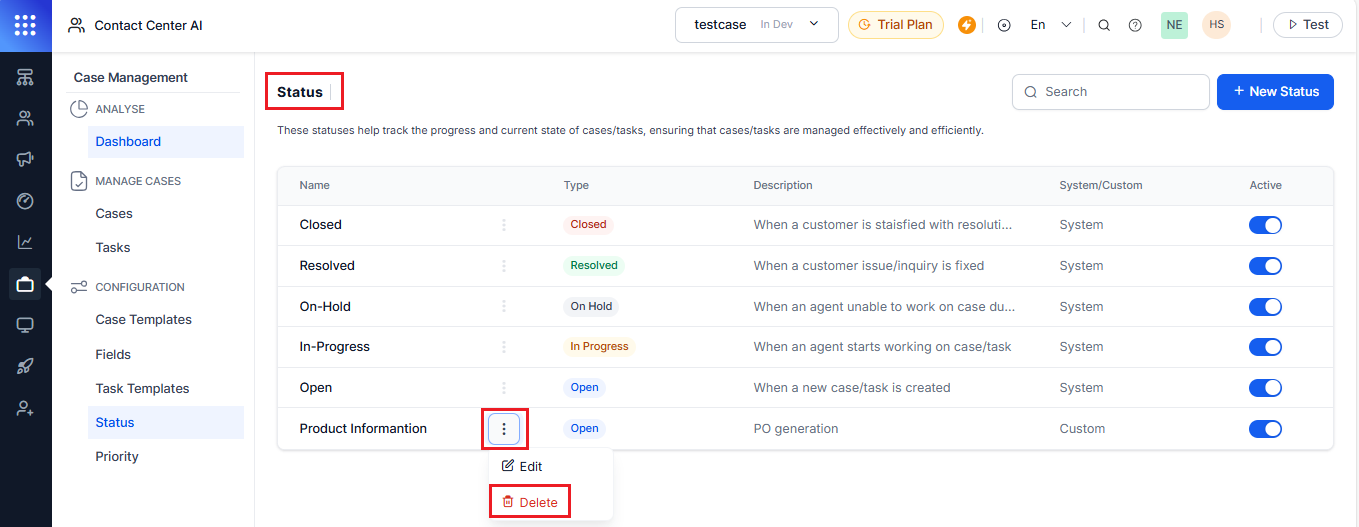1359x527 pixels.
Task: Click the megaphone campaigns sidebar icon
Action: click(25, 159)
